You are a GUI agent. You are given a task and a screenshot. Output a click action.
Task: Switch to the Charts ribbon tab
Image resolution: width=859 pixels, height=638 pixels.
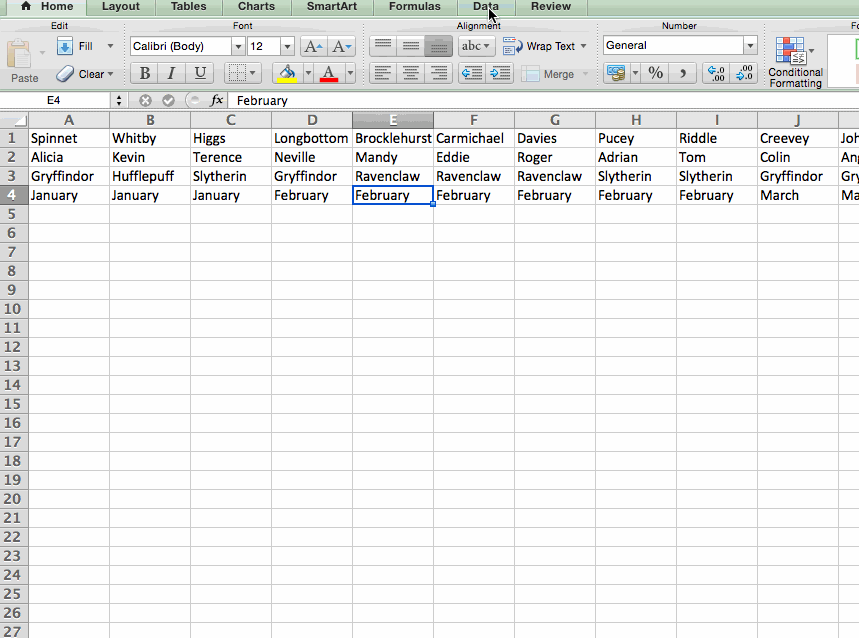[x=256, y=7]
